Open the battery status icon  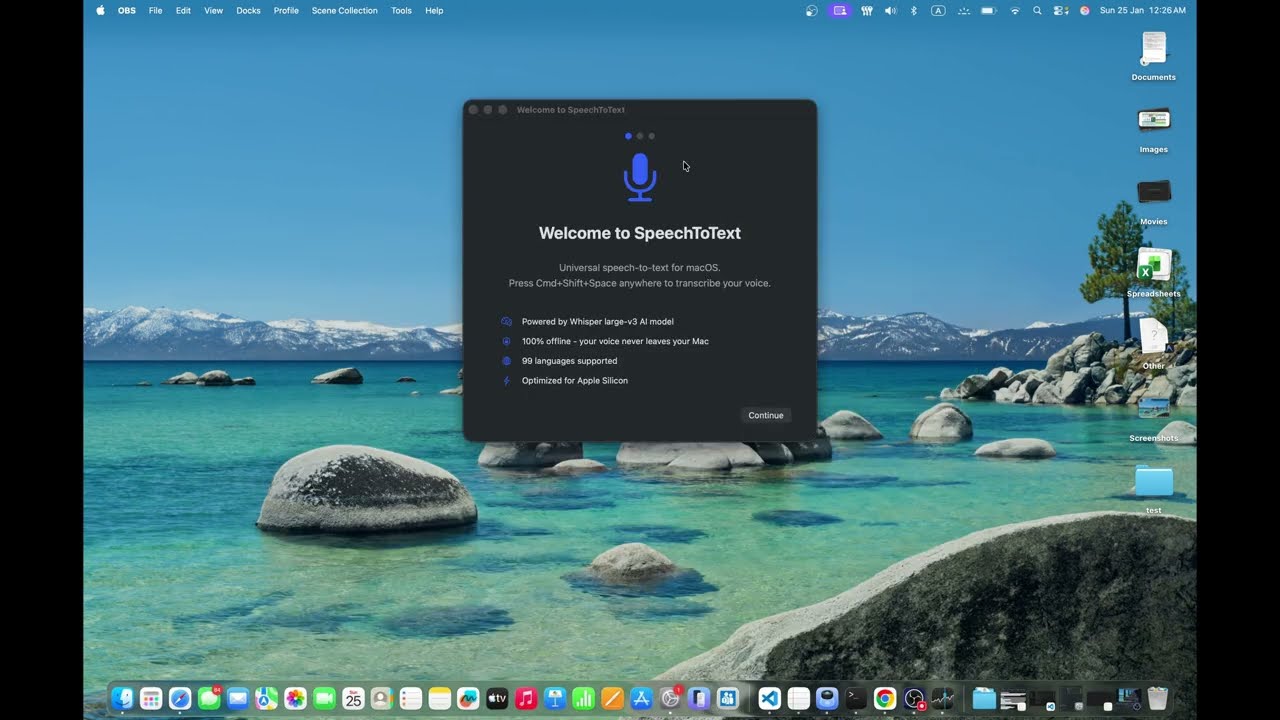[989, 10]
